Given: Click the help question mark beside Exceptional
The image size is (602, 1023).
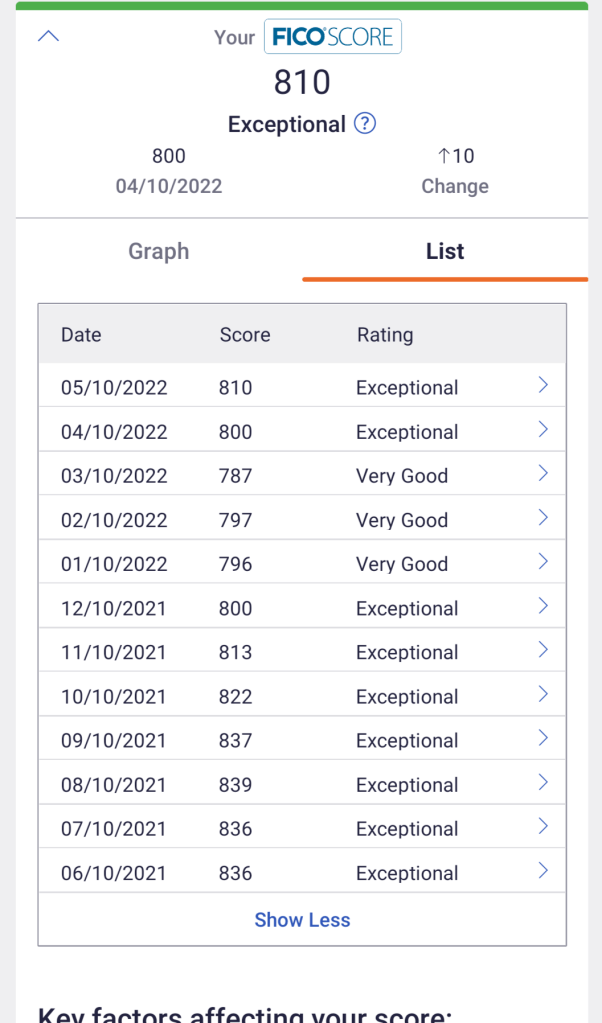Looking at the screenshot, I should click(x=366, y=124).
